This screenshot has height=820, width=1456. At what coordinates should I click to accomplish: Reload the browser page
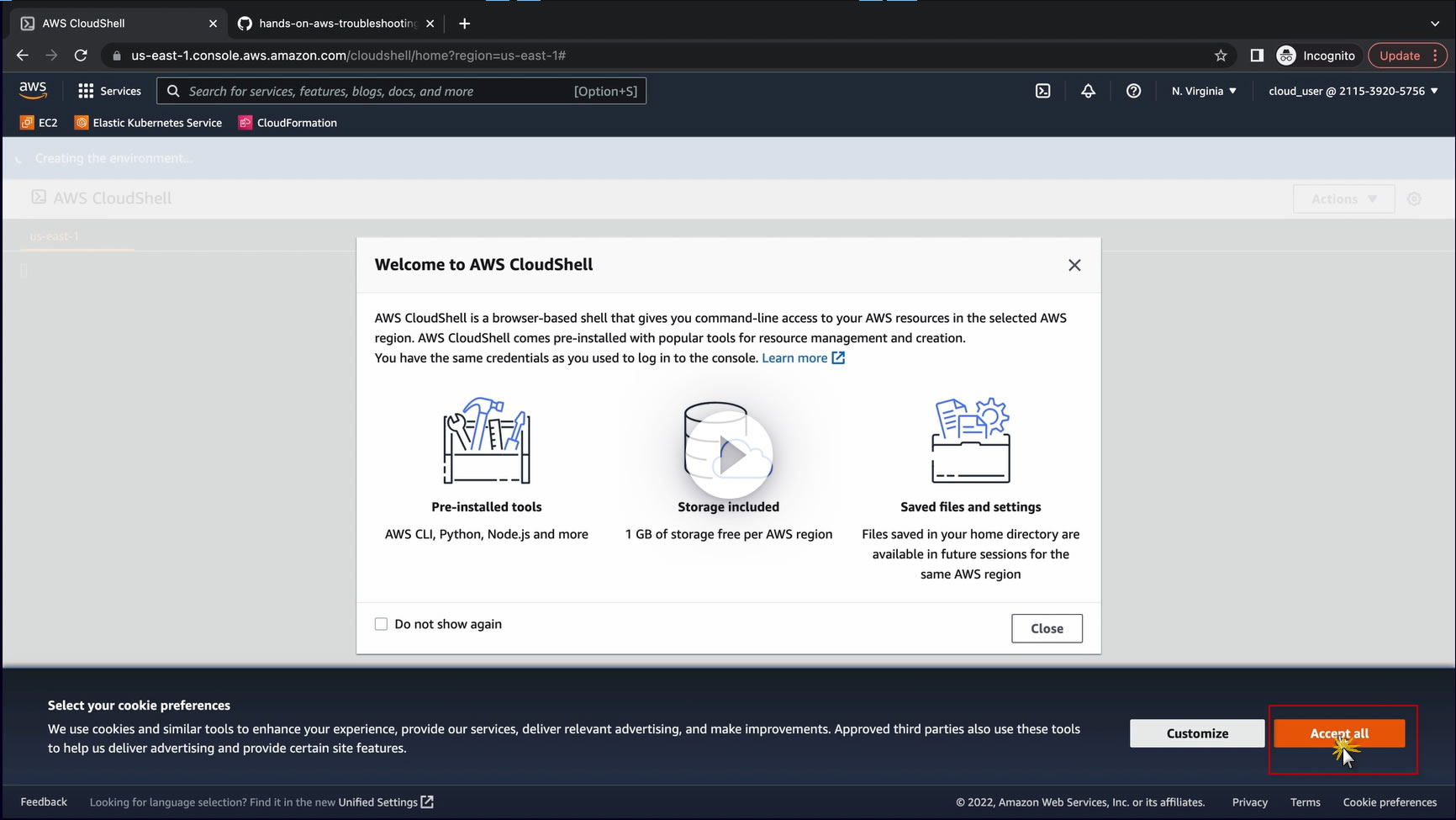81,56
